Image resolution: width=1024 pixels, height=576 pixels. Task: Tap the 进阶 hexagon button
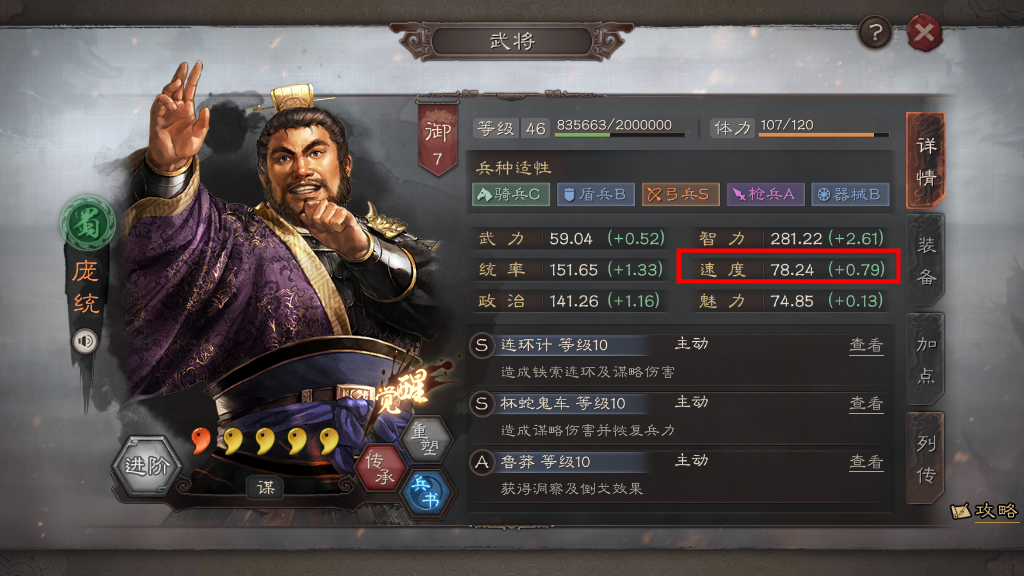point(147,466)
